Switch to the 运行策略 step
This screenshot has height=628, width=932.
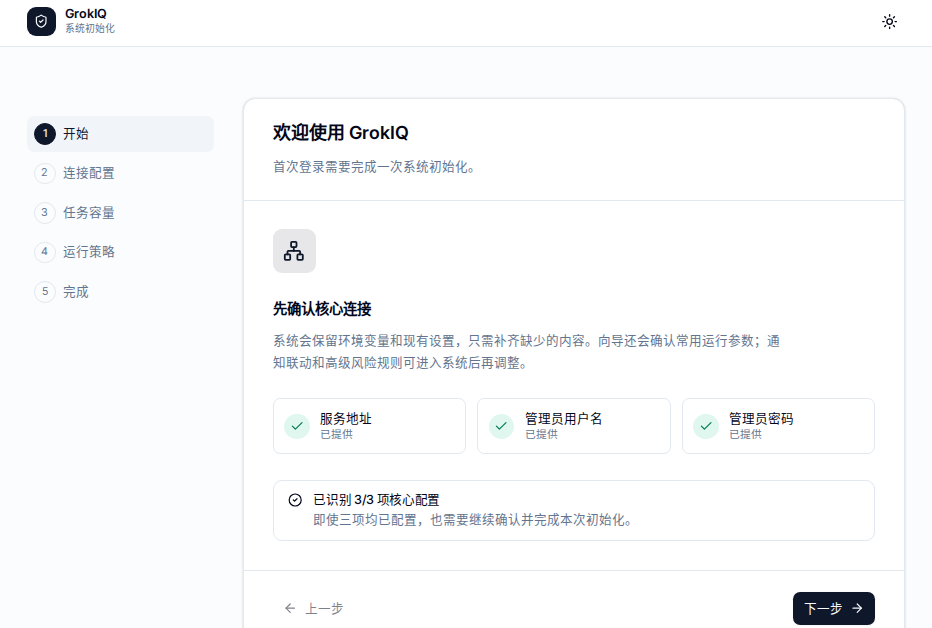pos(120,252)
